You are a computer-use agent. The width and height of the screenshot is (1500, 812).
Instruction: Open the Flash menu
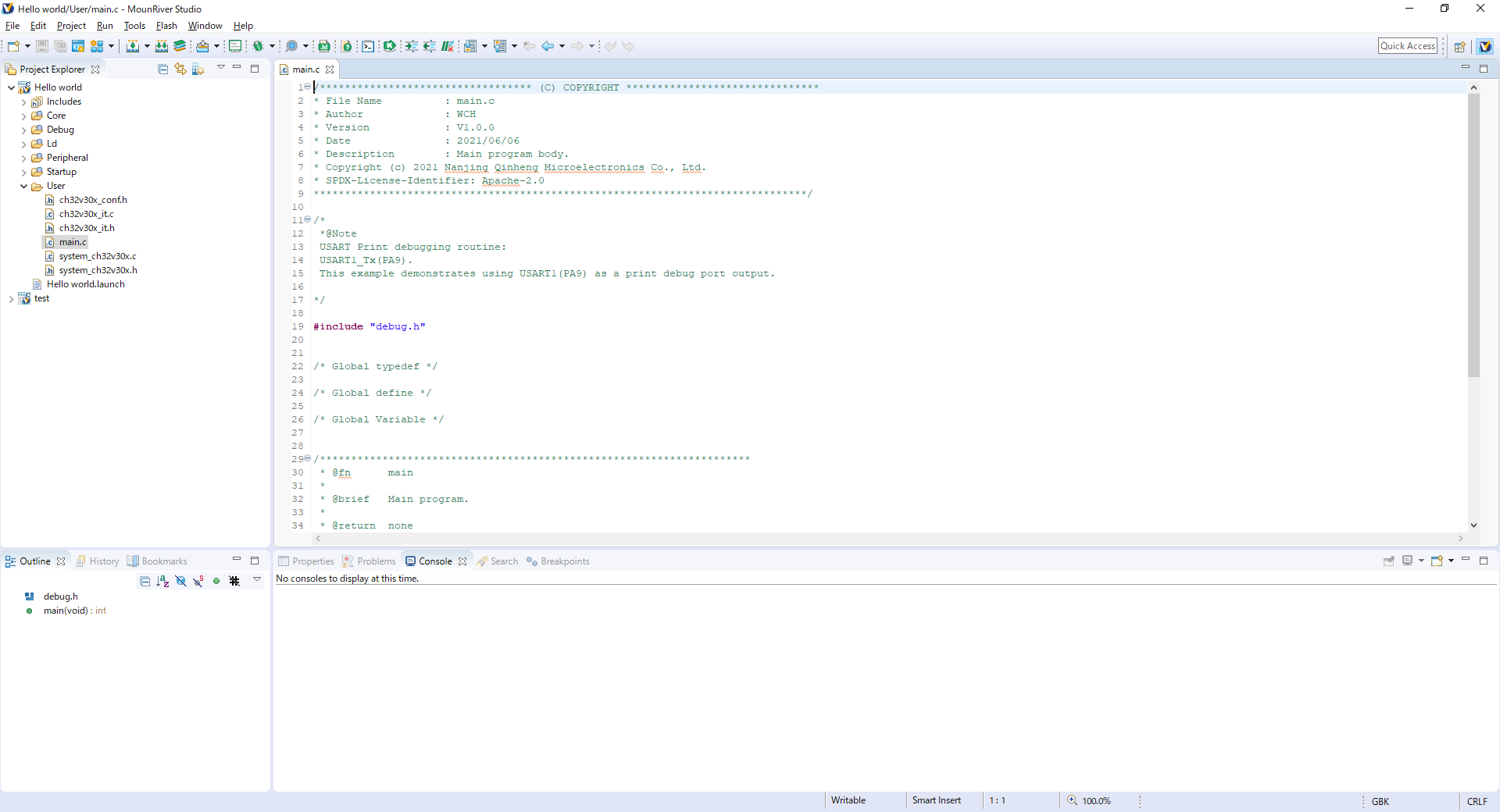click(x=166, y=26)
